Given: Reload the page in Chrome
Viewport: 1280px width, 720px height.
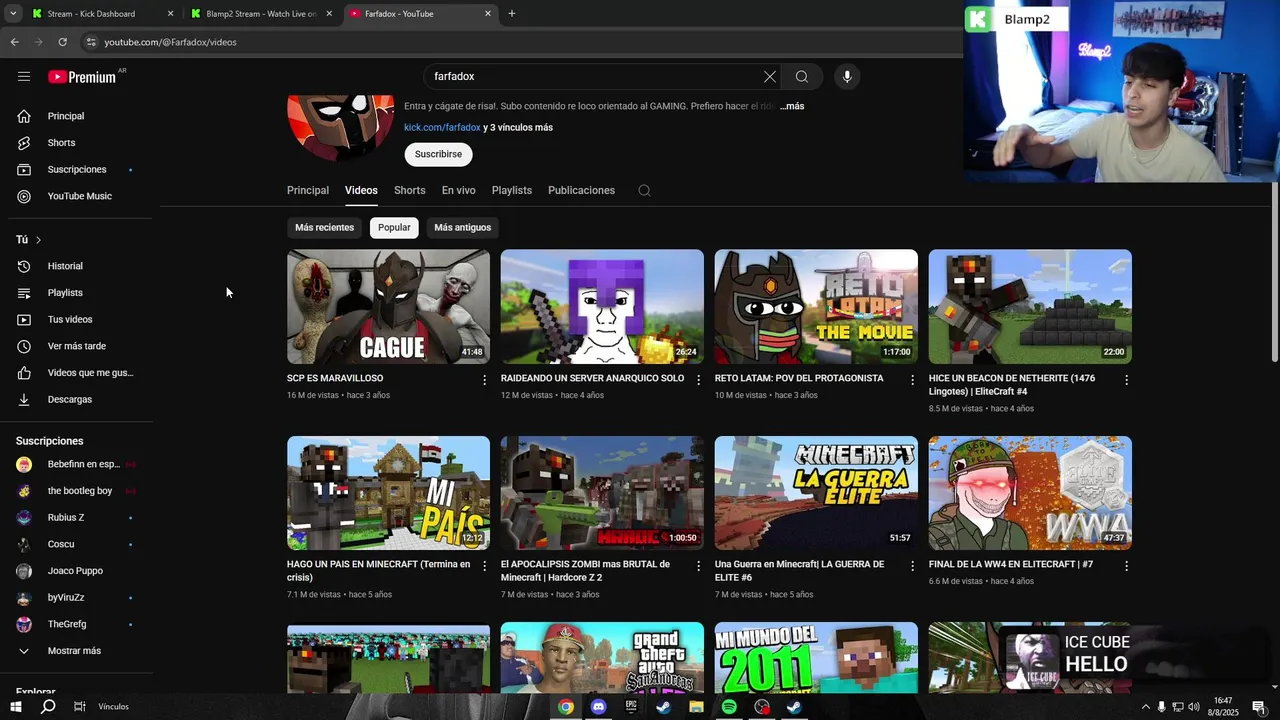Looking at the screenshot, I should point(62,42).
